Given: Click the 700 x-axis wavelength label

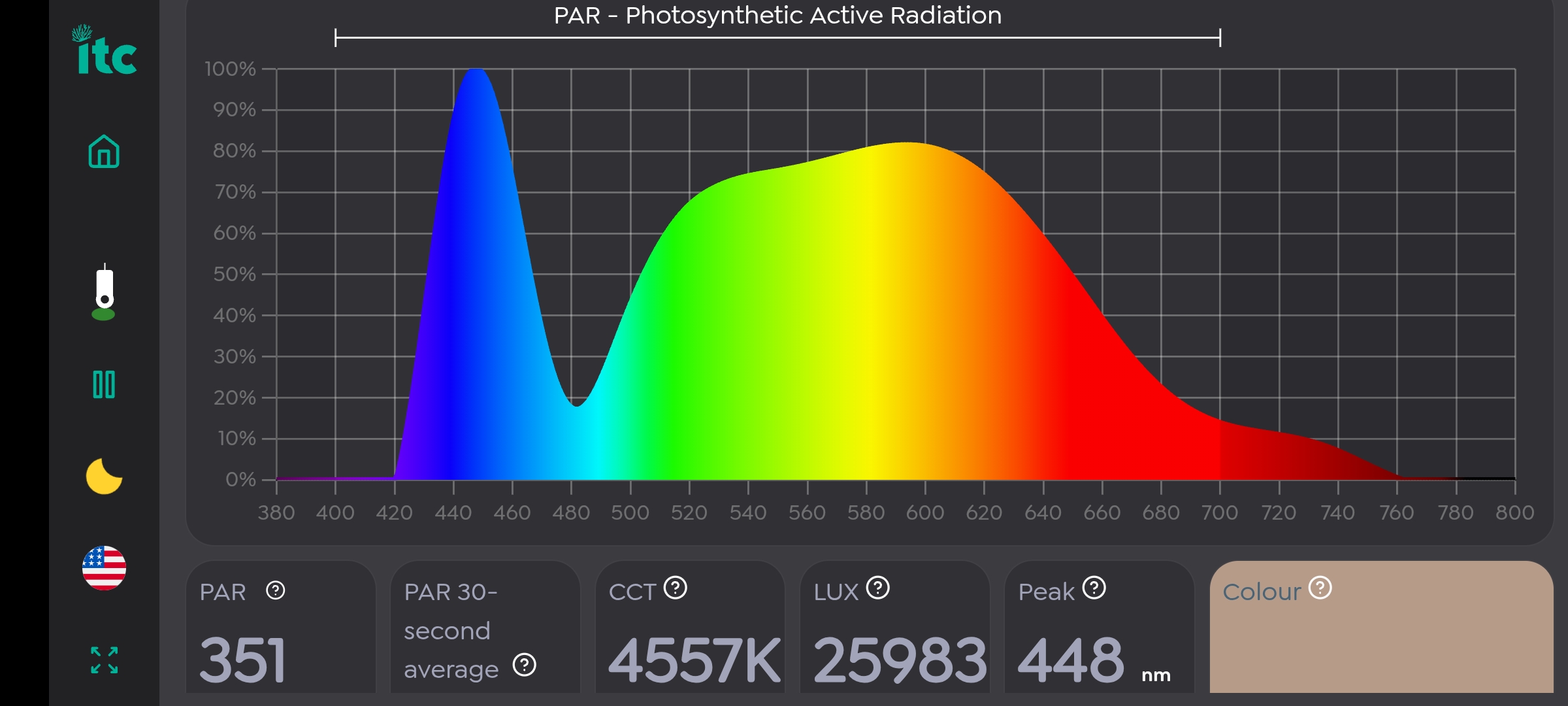Looking at the screenshot, I should (1220, 513).
